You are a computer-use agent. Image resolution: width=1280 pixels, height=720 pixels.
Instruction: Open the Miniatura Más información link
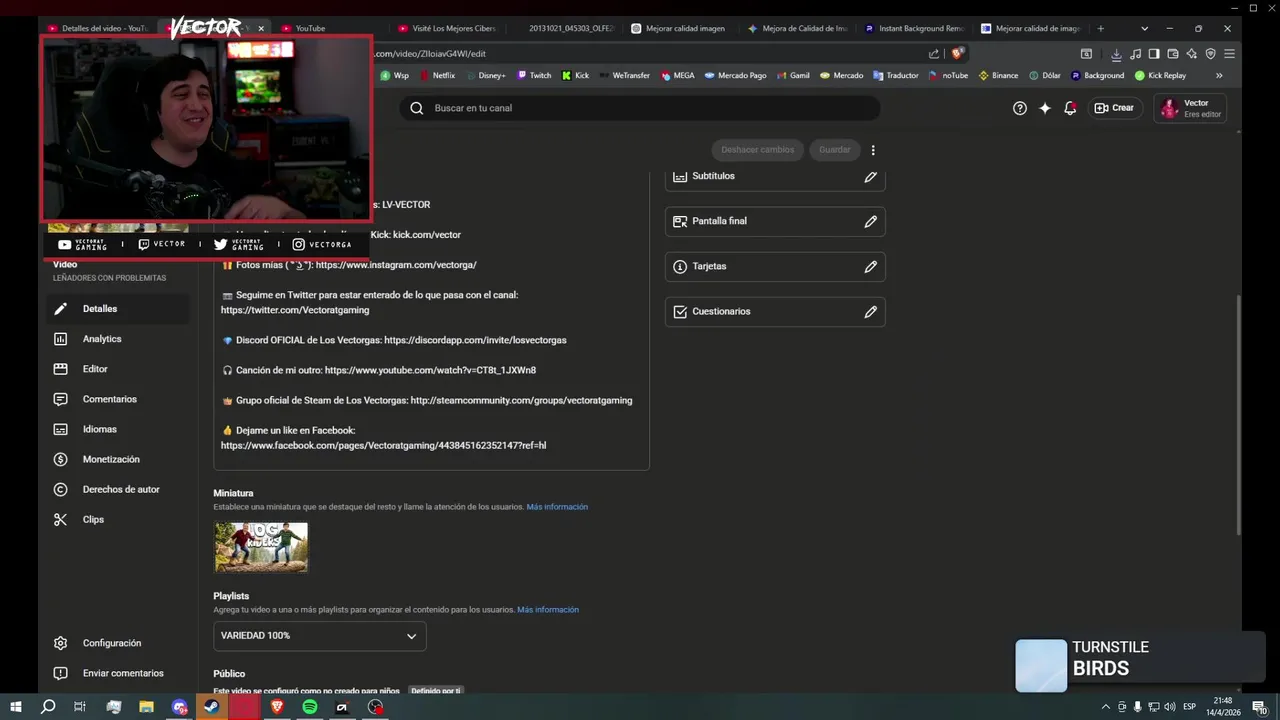tap(557, 507)
